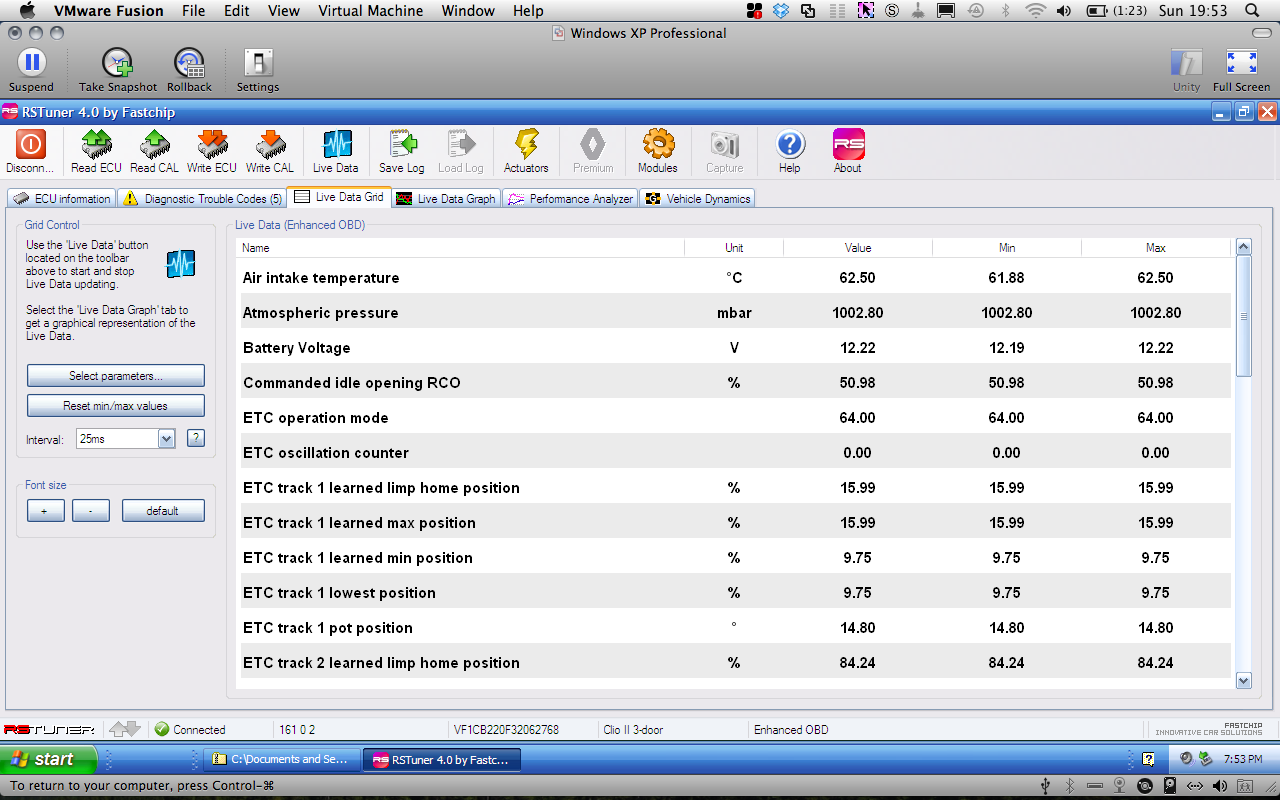The image size is (1280, 800).
Task: Click the grid scrollbar thumb
Action: [x=1244, y=316]
